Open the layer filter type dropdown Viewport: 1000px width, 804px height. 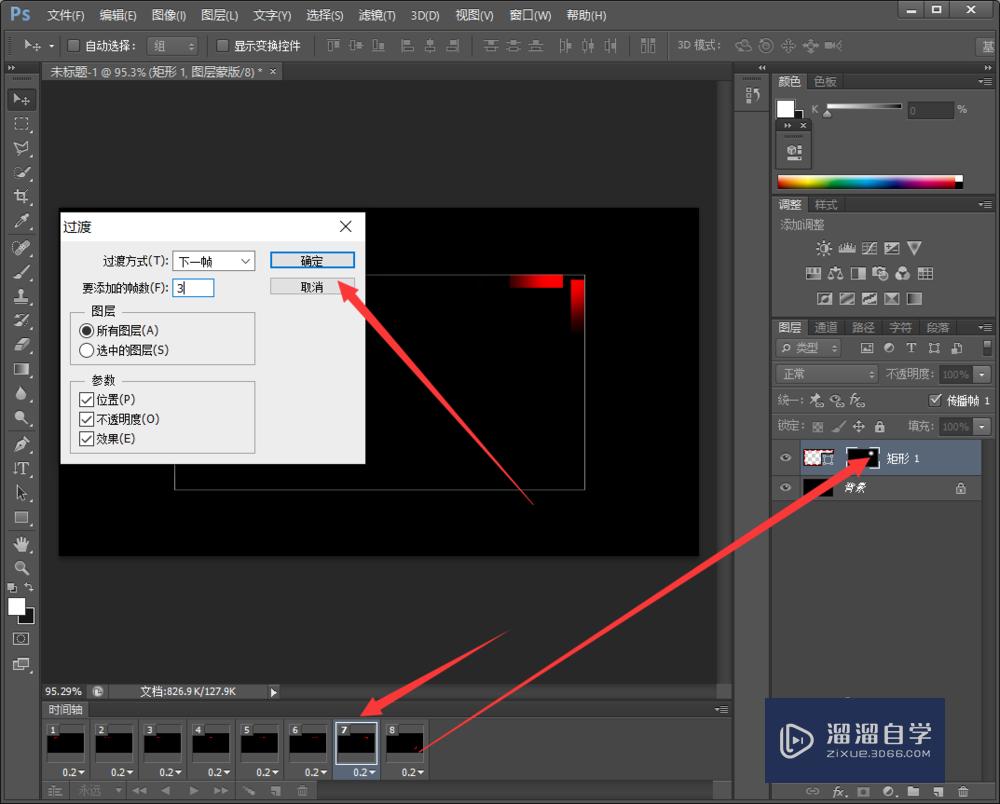coord(809,348)
